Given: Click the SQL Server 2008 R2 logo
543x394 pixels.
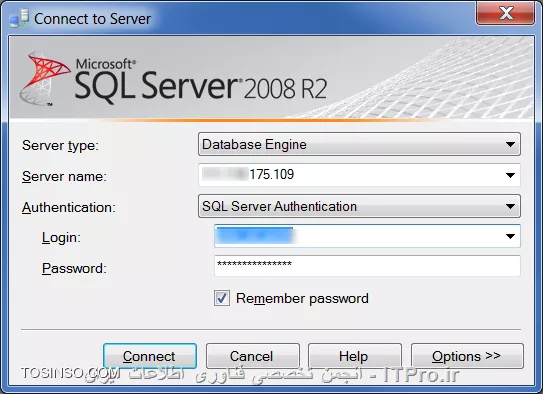Looking at the screenshot, I should pyautogui.click(x=173, y=79).
